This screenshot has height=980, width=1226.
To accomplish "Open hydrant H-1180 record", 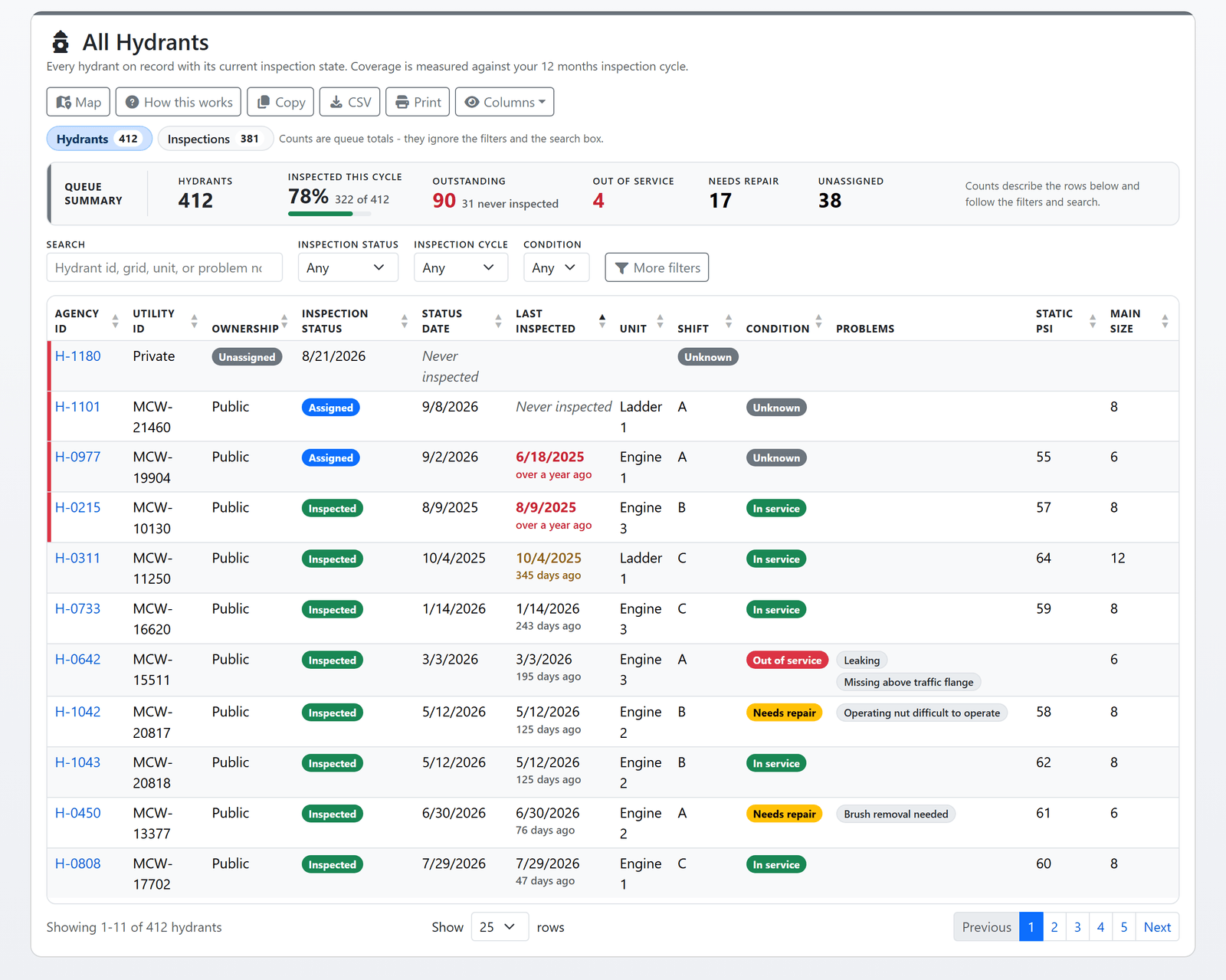I will click(77, 356).
